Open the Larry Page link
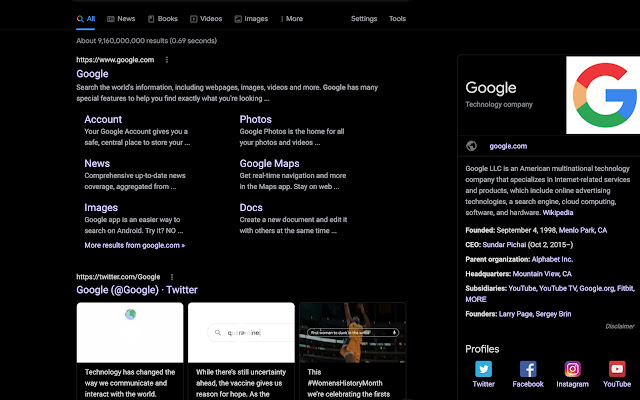The image size is (640, 400). pyautogui.click(x=516, y=314)
